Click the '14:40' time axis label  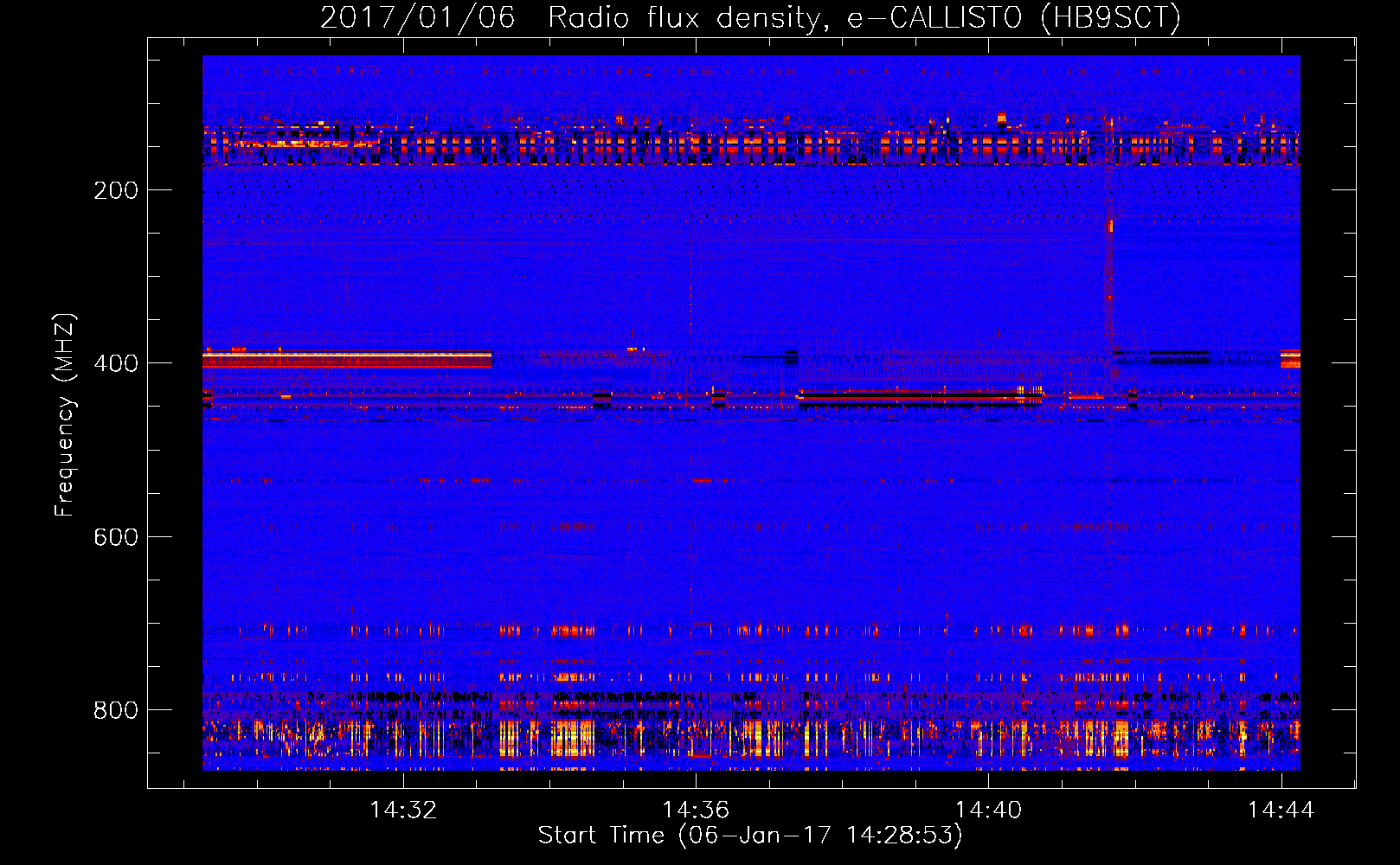tap(988, 811)
